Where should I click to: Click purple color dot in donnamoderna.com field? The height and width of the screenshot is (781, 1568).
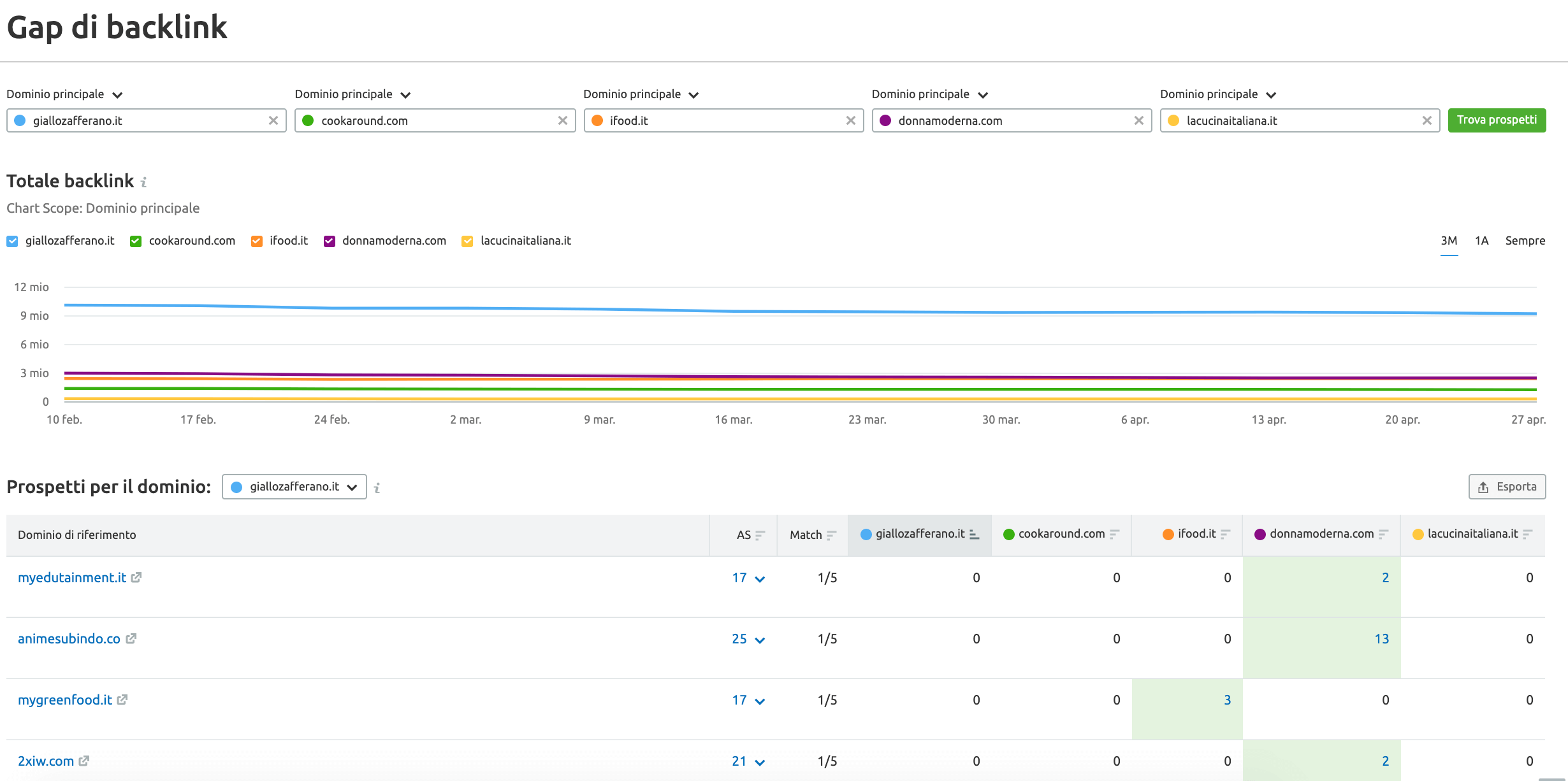pos(885,120)
